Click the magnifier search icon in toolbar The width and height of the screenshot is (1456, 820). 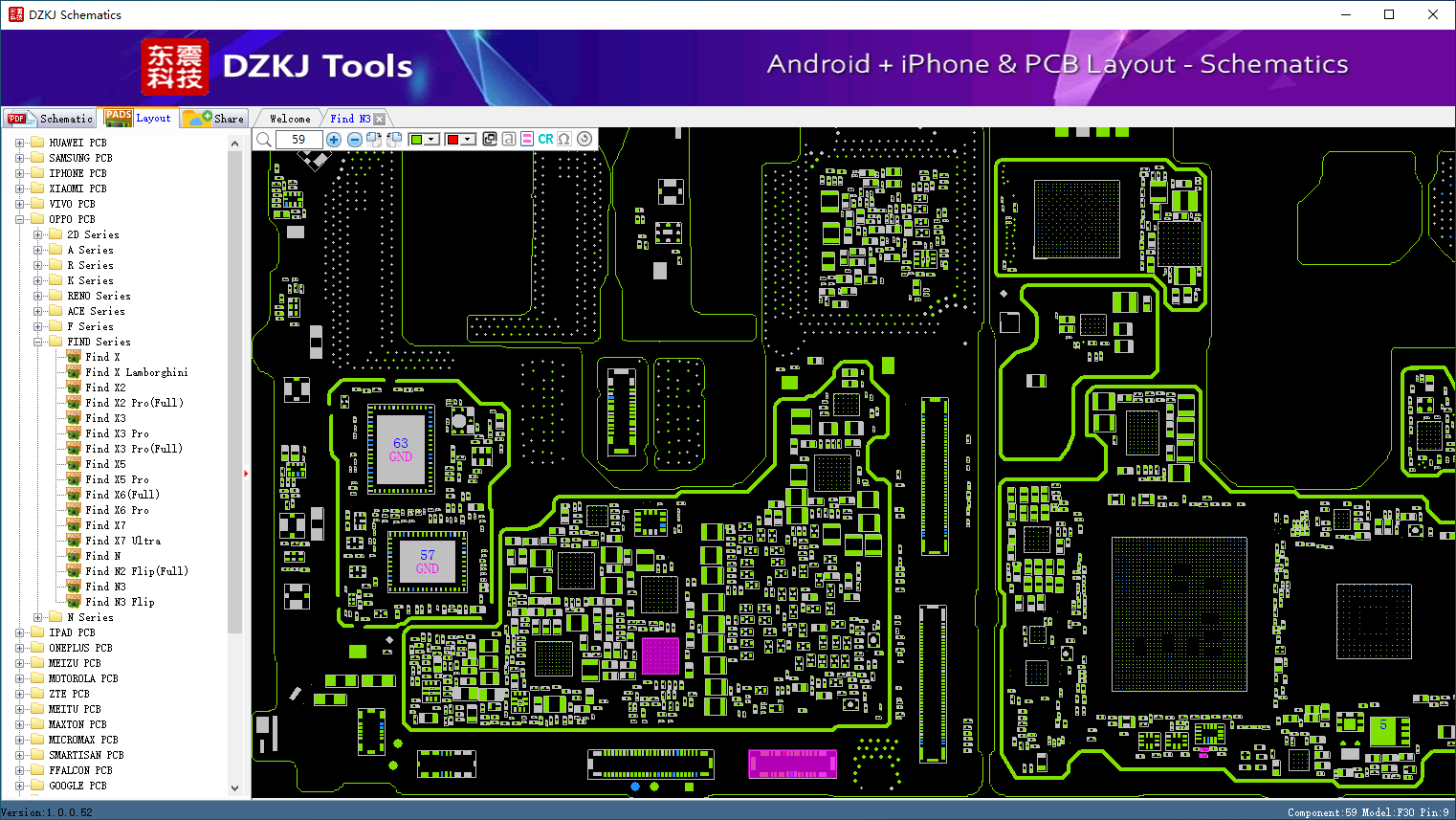coord(264,140)
